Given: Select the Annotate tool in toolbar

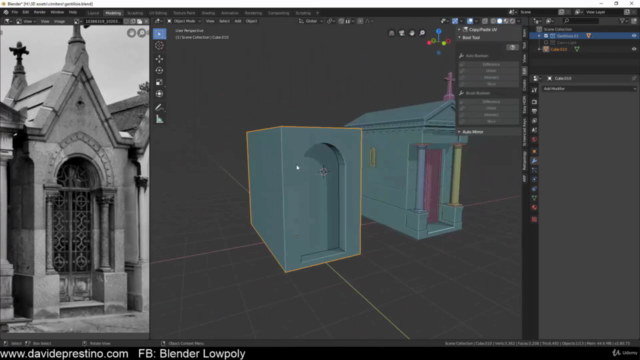Looking at the screenshot, I should coord(159,107).
